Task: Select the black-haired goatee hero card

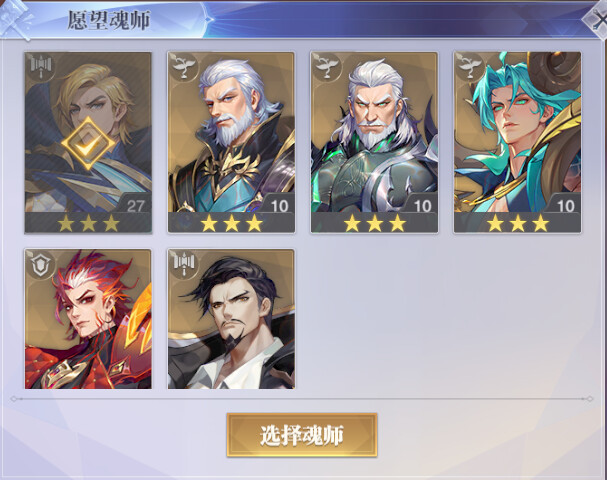Action: point(231,319)
